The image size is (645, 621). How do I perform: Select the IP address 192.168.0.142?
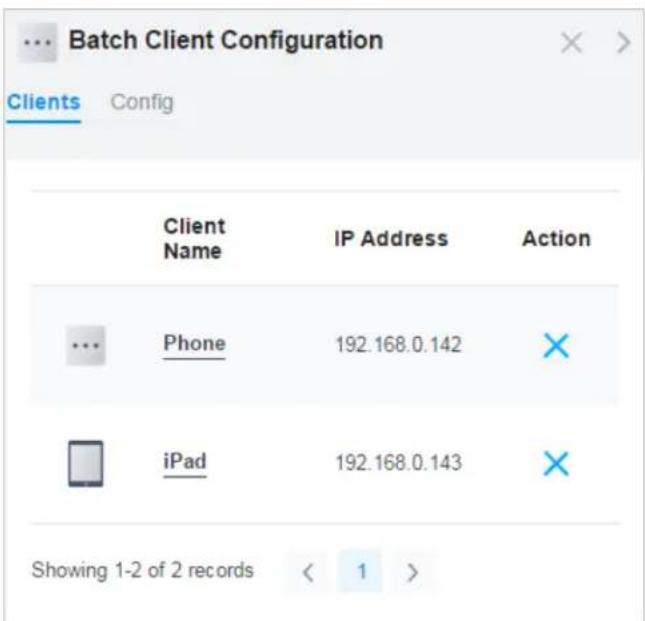tap(399, 345)
